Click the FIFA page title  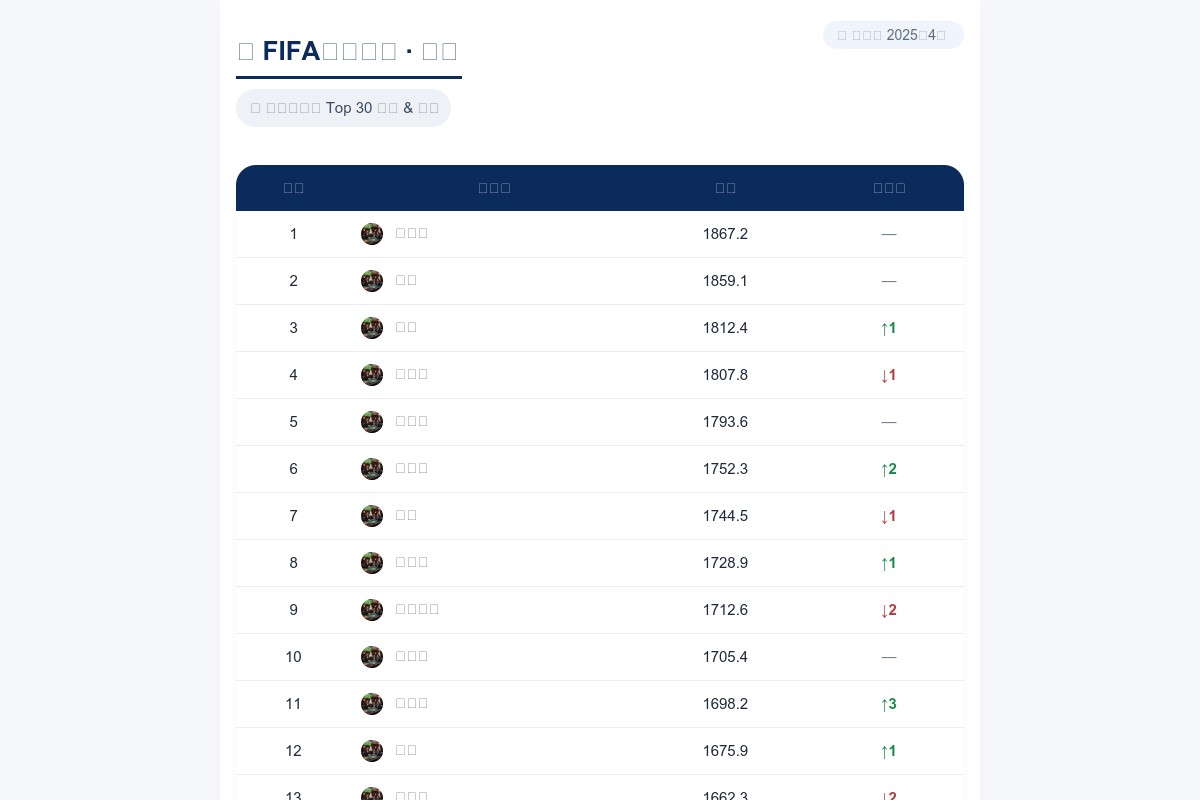(348, 51)
